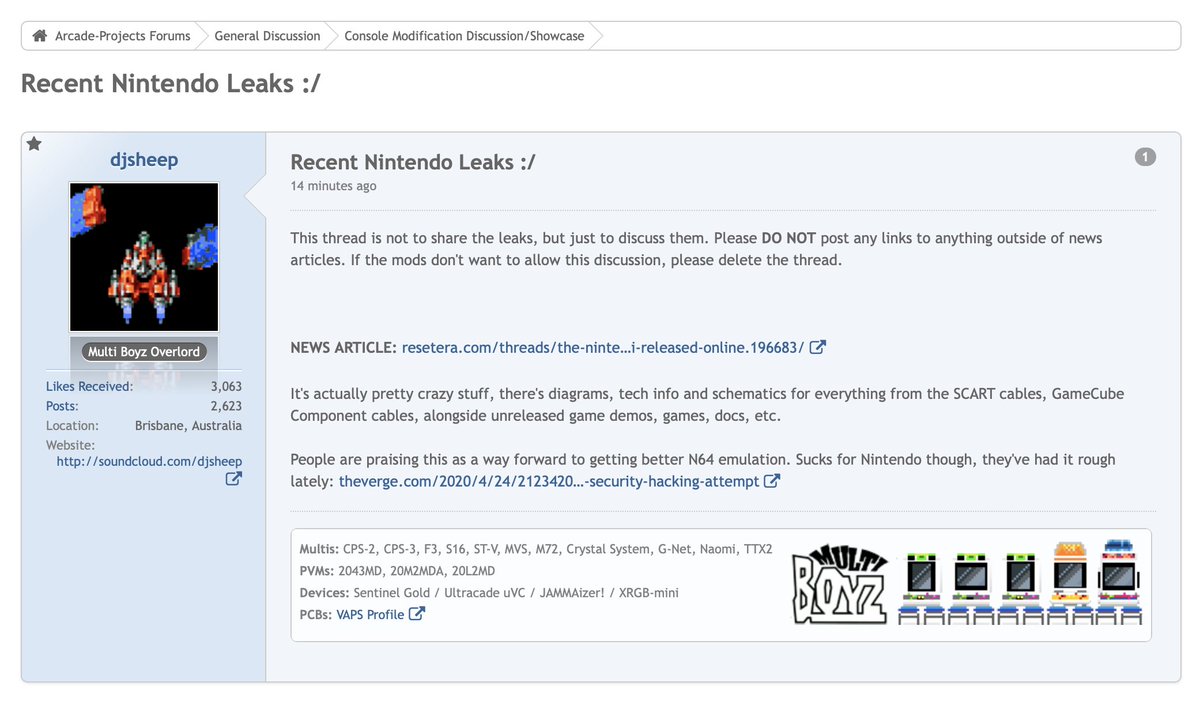The height and width of the screenshot is (701, 1200).
Task: Click the 'Devices:' signature line
Action: 489,593
